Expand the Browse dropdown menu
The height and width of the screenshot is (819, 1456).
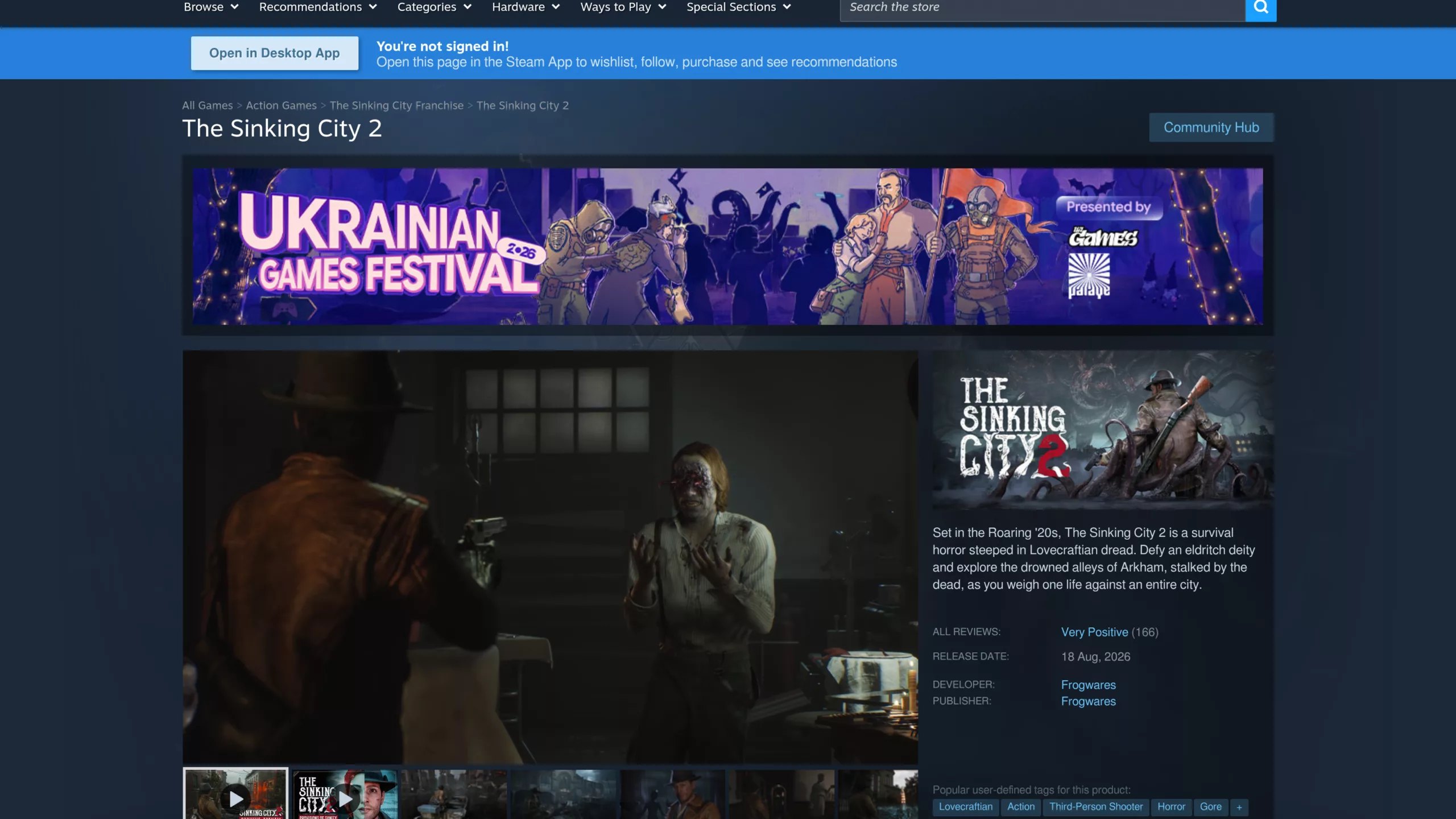(x=210, y=7)
